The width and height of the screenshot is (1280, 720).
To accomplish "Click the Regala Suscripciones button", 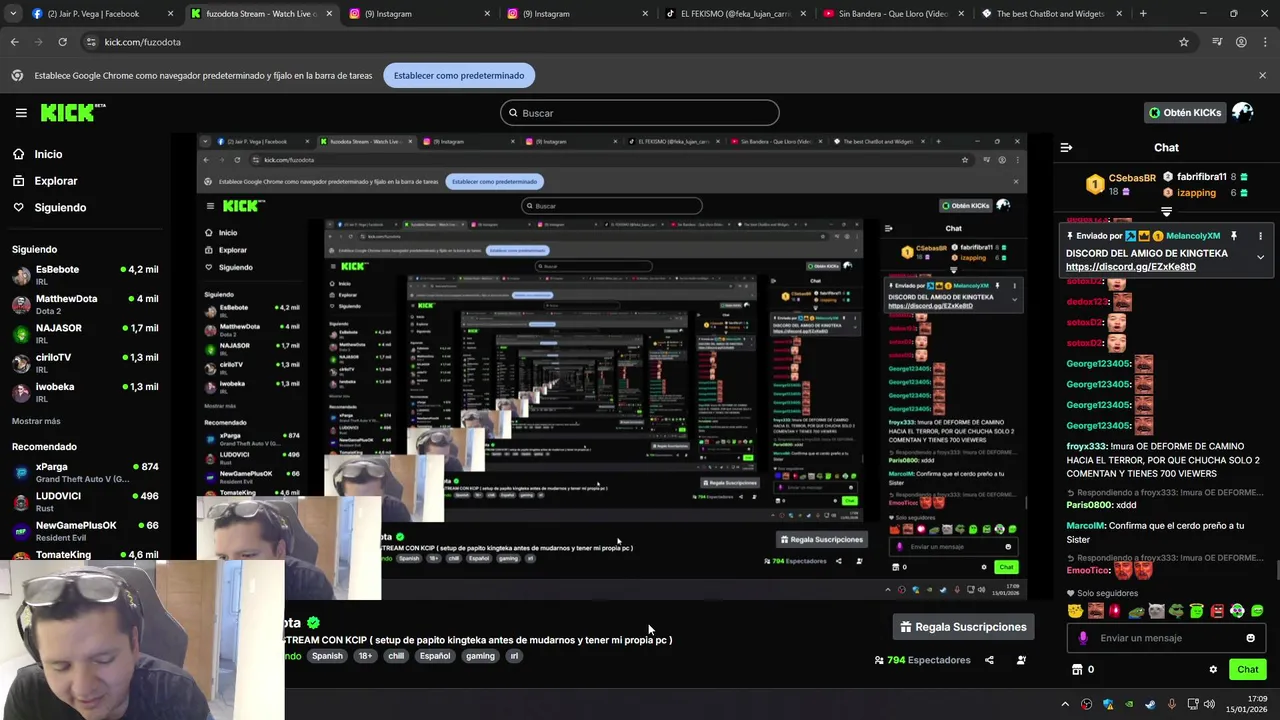I will point(963,627).
